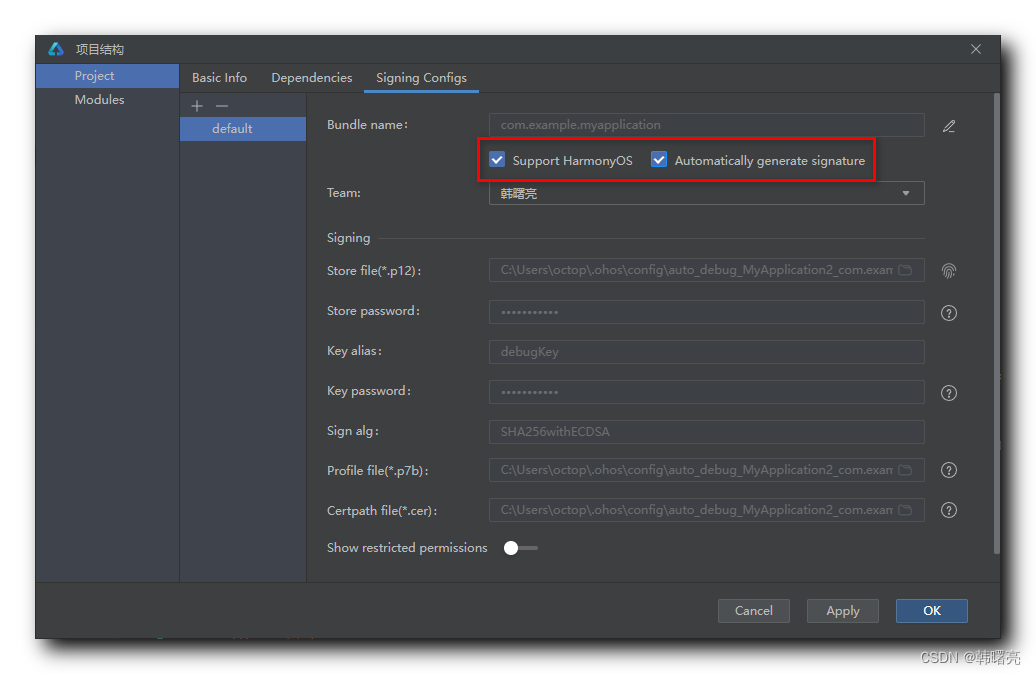
Task: Toggle Show restricted permissions switch
Action: coord(519,547)
